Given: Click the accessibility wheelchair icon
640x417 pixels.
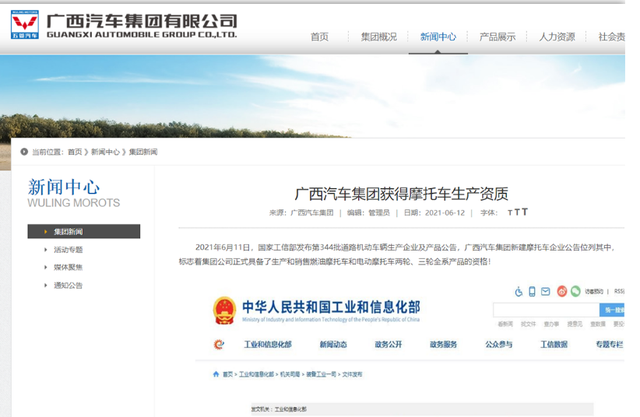Looking at the screenshot, I should pos(518,291).
